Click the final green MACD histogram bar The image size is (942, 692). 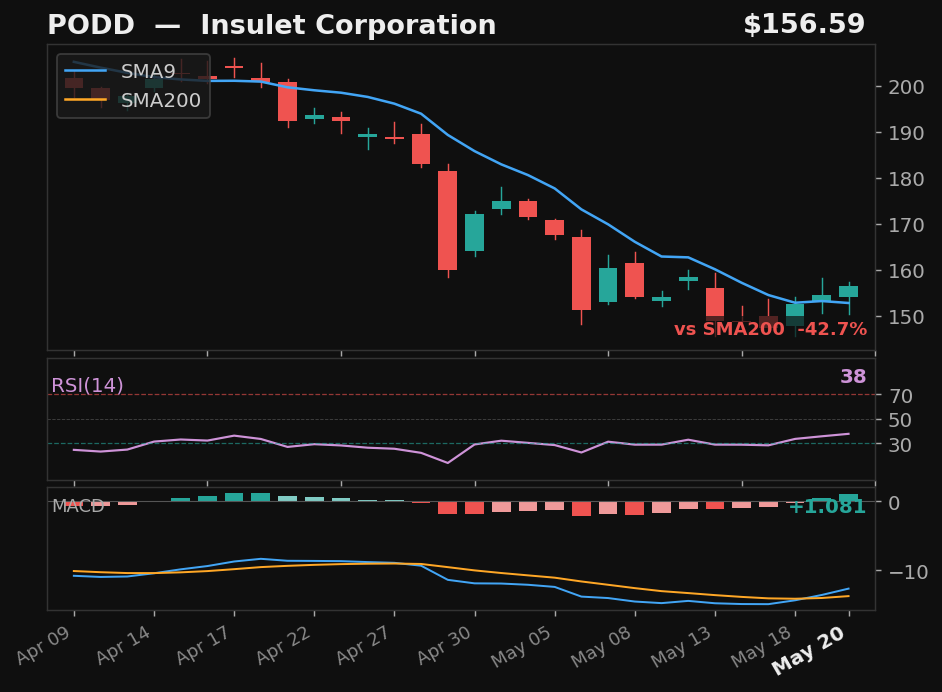tap(849, 498)
